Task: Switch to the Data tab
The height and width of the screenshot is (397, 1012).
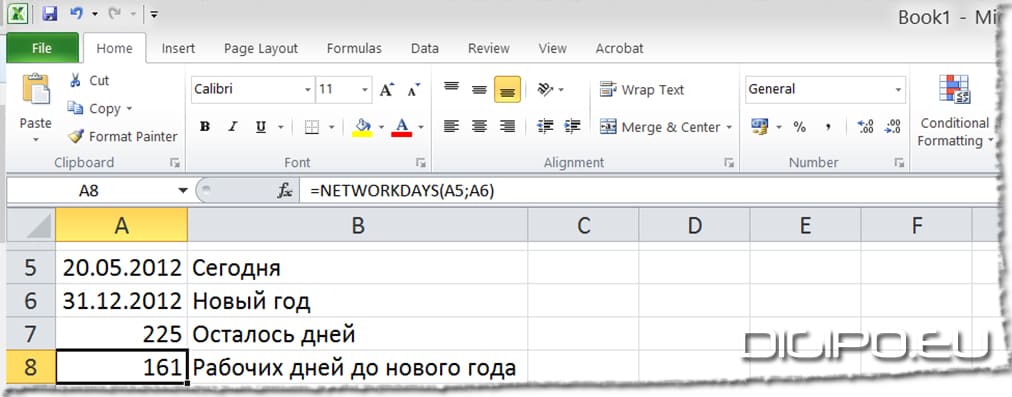Action: coord(425,48)
